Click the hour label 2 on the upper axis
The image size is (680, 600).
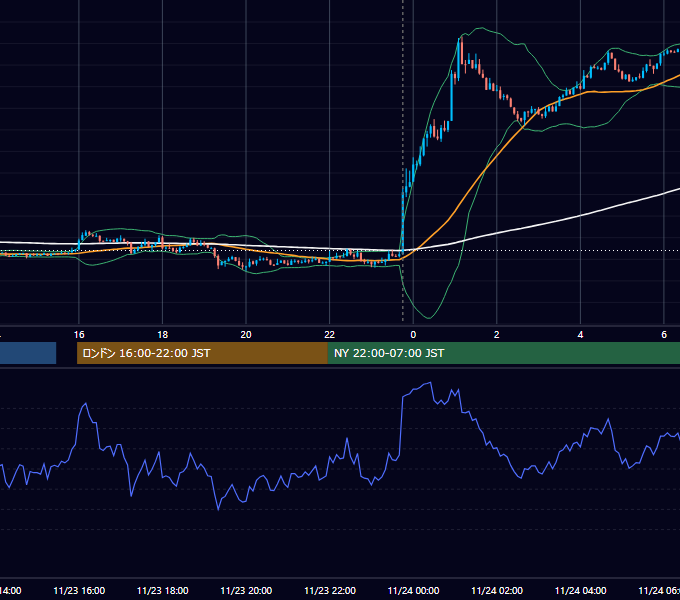497,335
